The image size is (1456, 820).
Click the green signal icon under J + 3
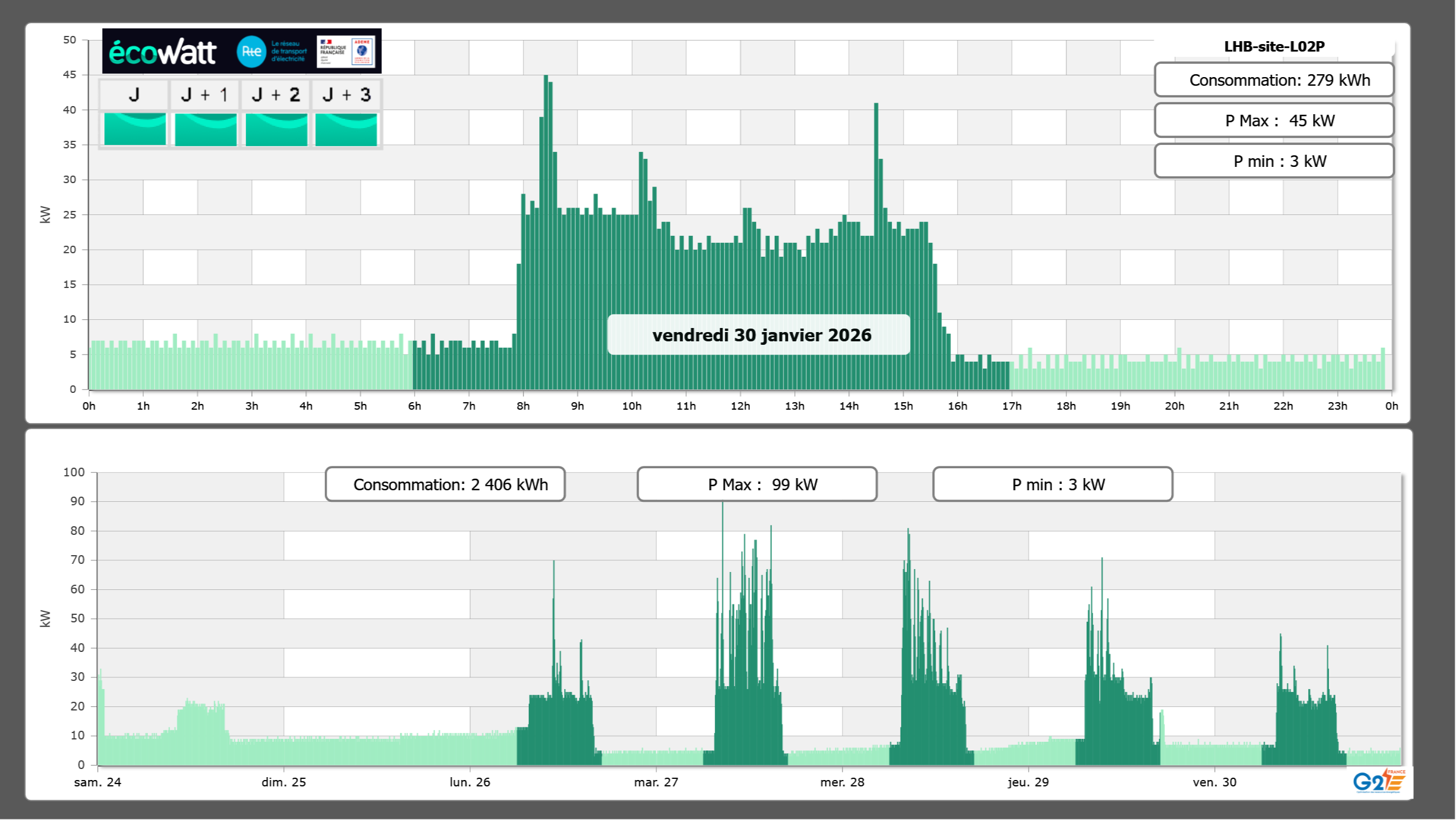click(346, 129)
